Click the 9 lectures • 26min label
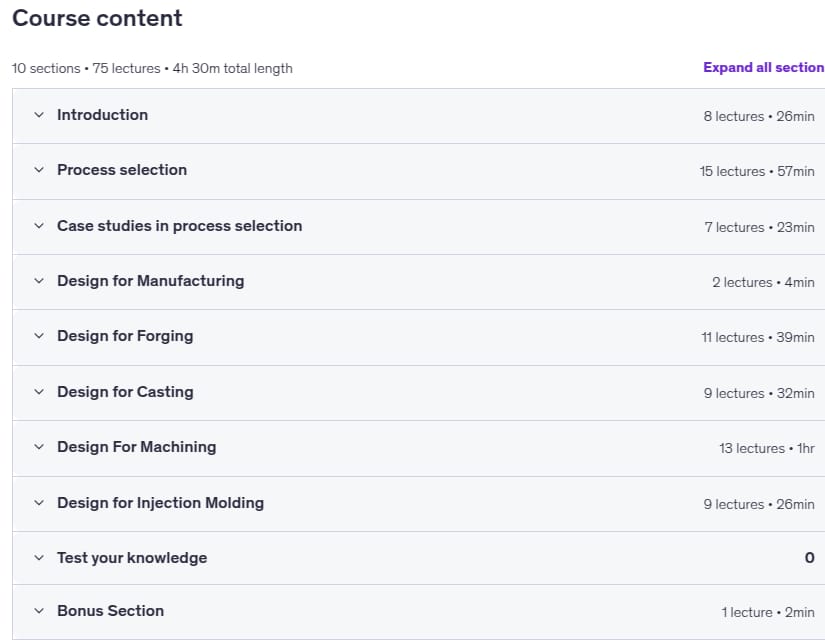 pyautogui.click(x=759, y=504)
